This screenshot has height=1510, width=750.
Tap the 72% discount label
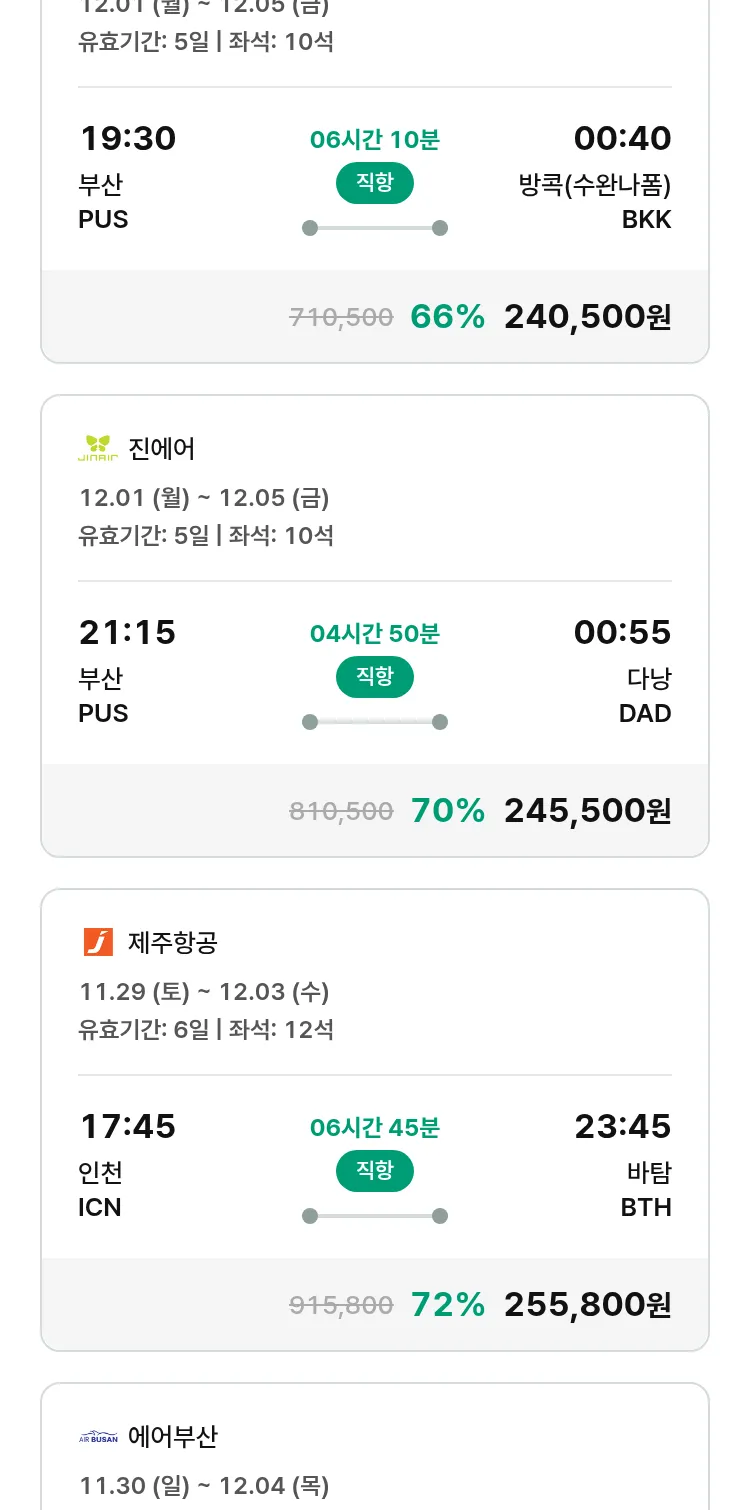click(447, 1305)
